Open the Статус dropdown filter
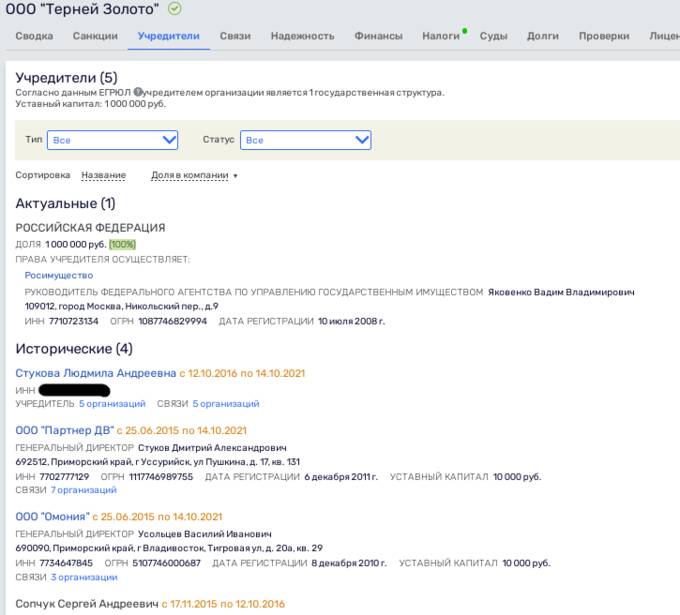Screen dimensions: 680x615 click(x=305, y=140)
